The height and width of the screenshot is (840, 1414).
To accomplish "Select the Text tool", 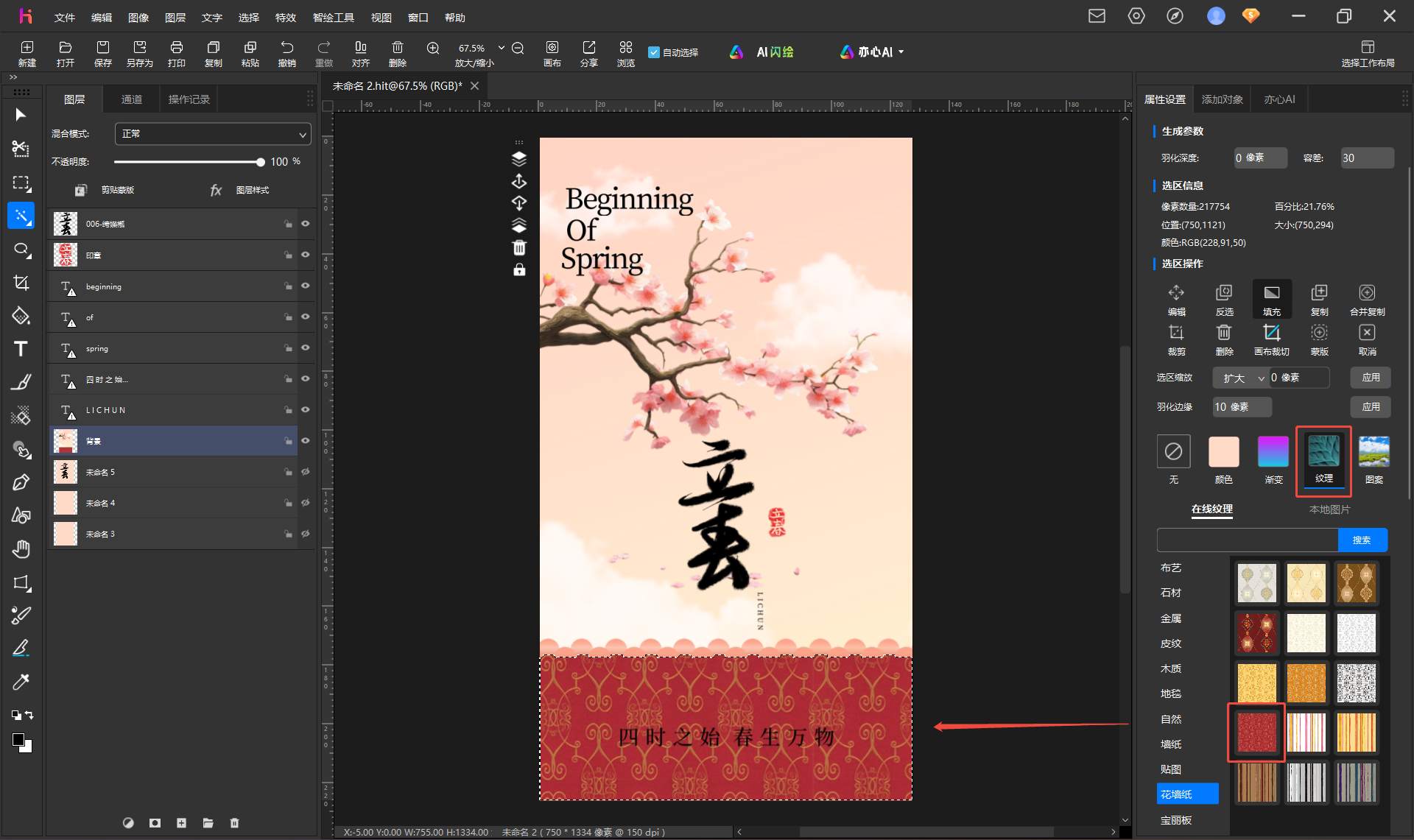I will tap(21, 349).
